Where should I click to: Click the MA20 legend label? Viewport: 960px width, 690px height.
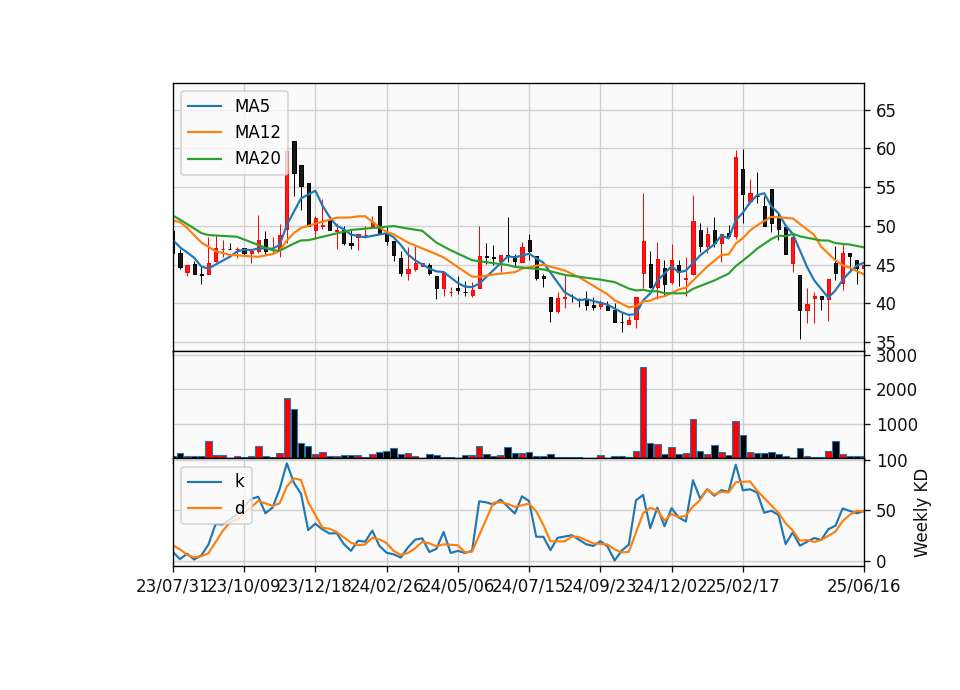pos(257,158)
